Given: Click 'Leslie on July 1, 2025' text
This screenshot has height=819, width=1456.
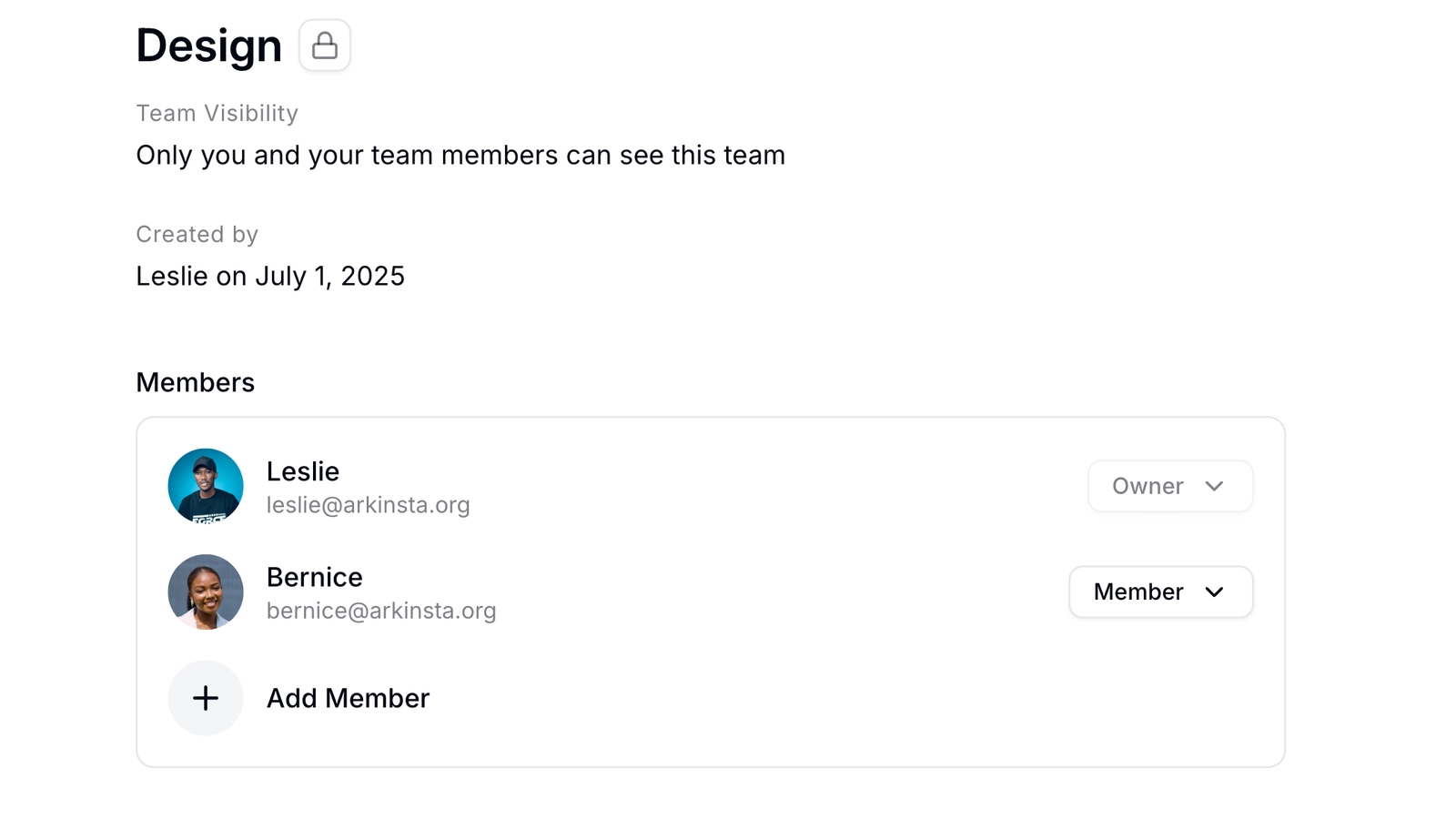Looking at the screenshot, I should point(270,276).
